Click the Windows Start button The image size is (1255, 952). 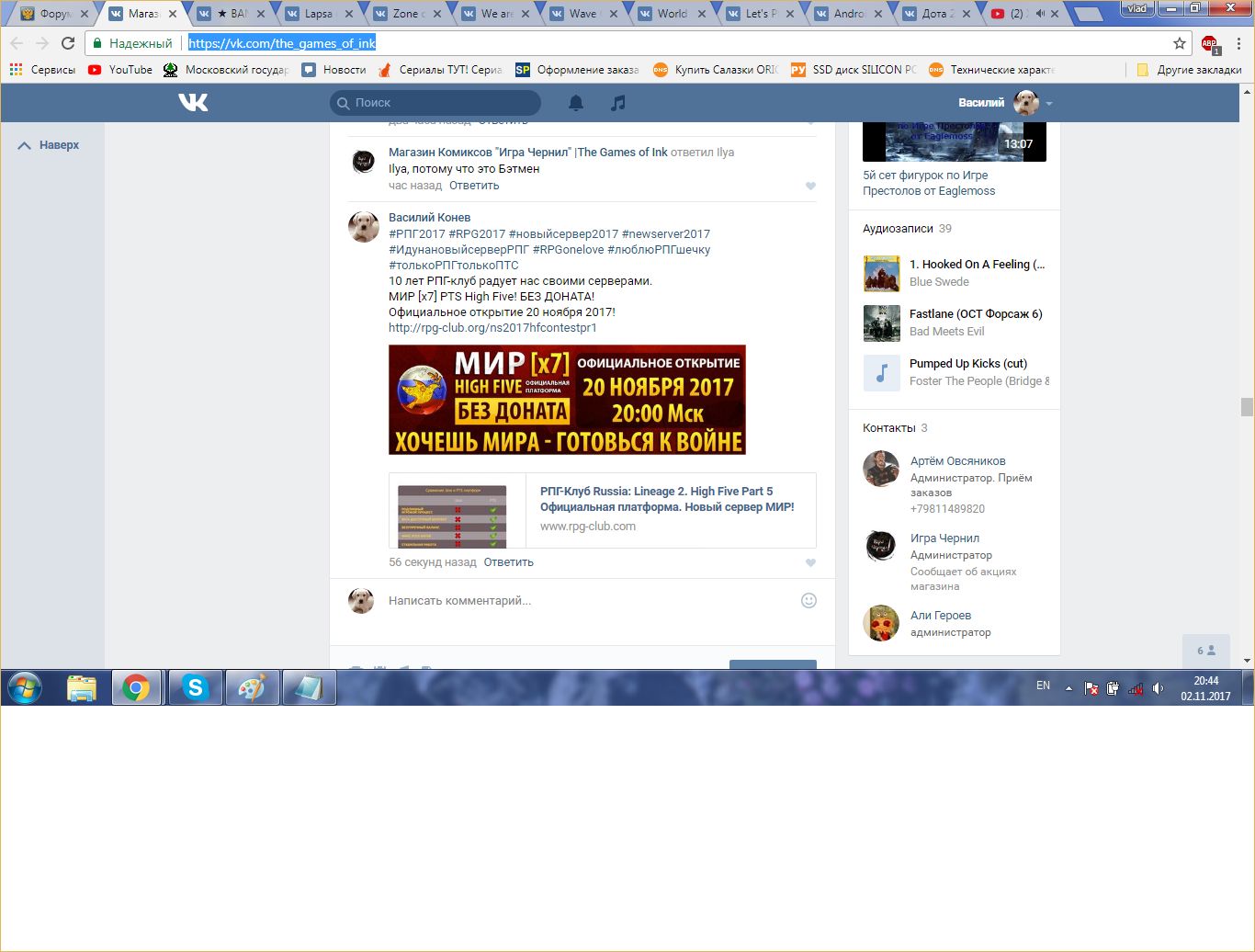(25, 687)
